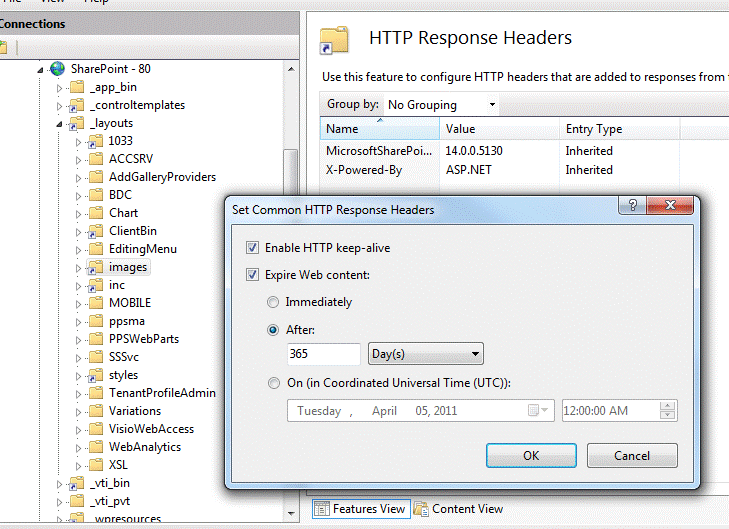Click the ClientBin folder icon
Viewport: 729px width, 529px height.
(x=96, y=231)
